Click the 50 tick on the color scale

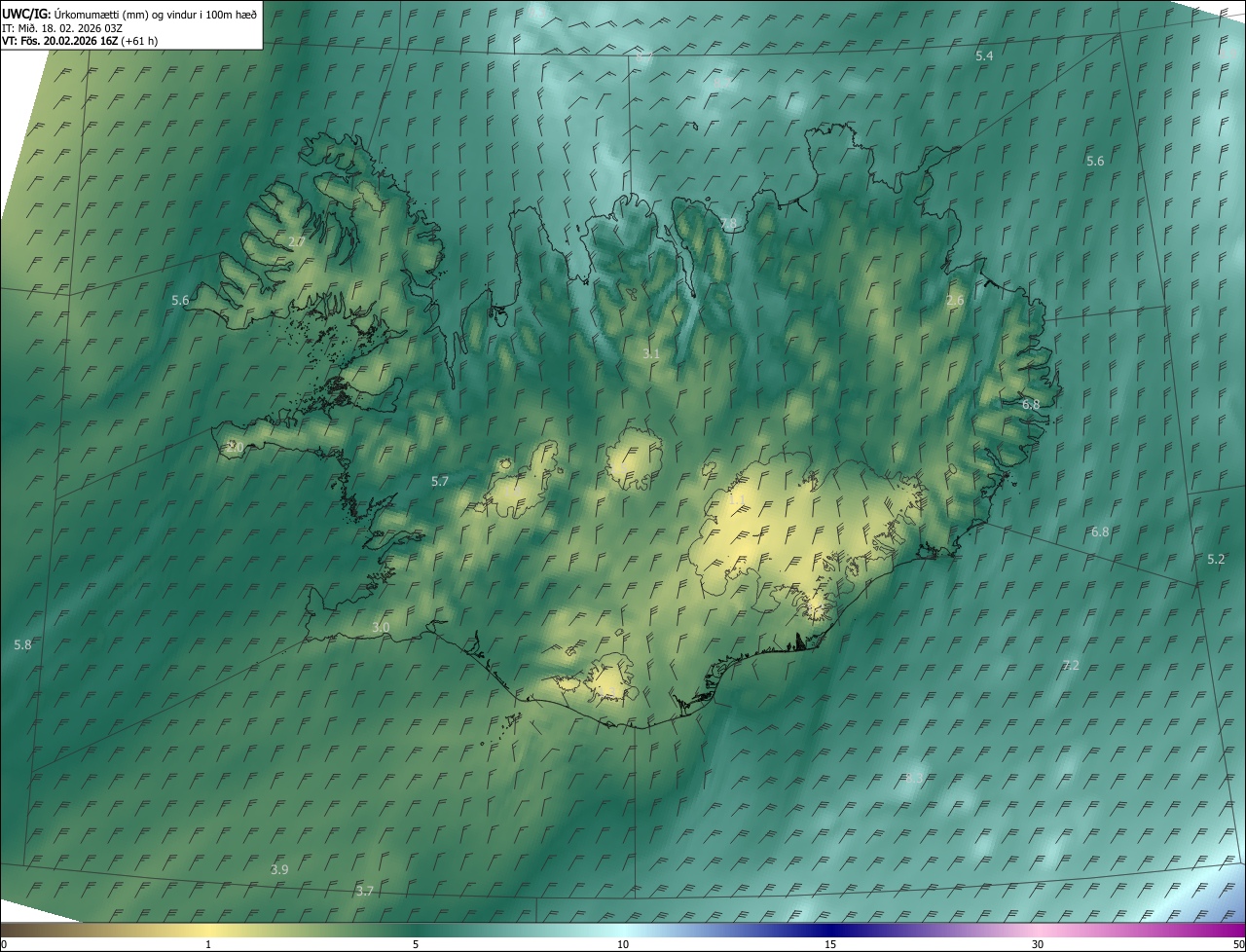(1238, 945)
